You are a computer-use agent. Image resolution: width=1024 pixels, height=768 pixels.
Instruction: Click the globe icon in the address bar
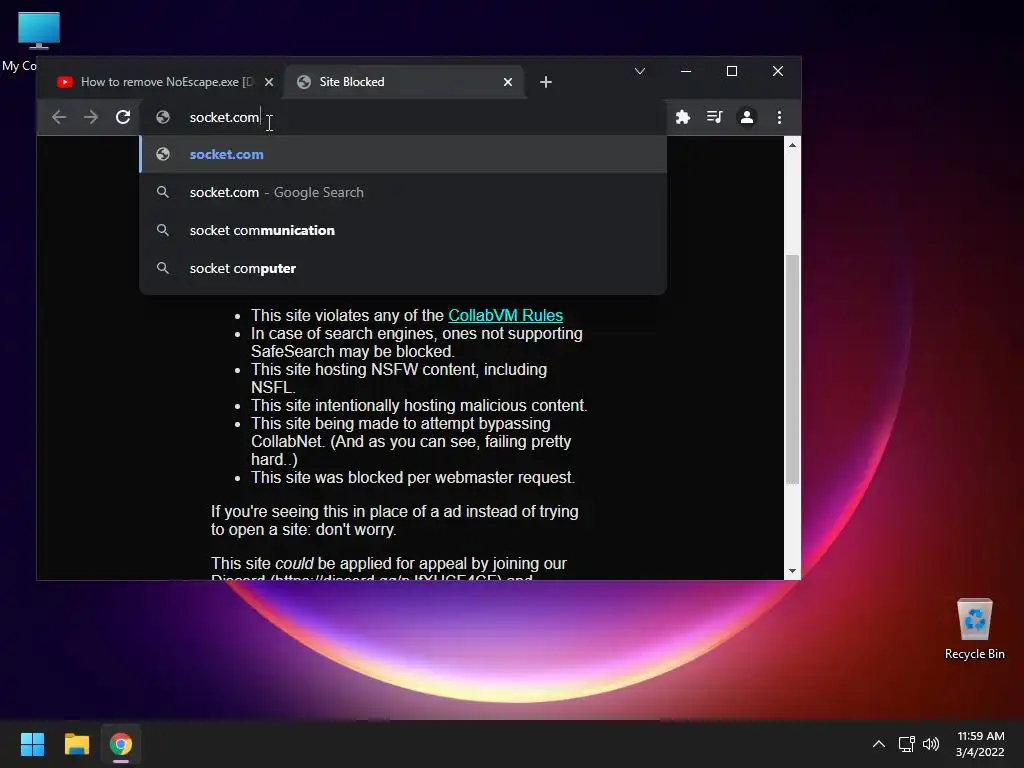point(163,118)
